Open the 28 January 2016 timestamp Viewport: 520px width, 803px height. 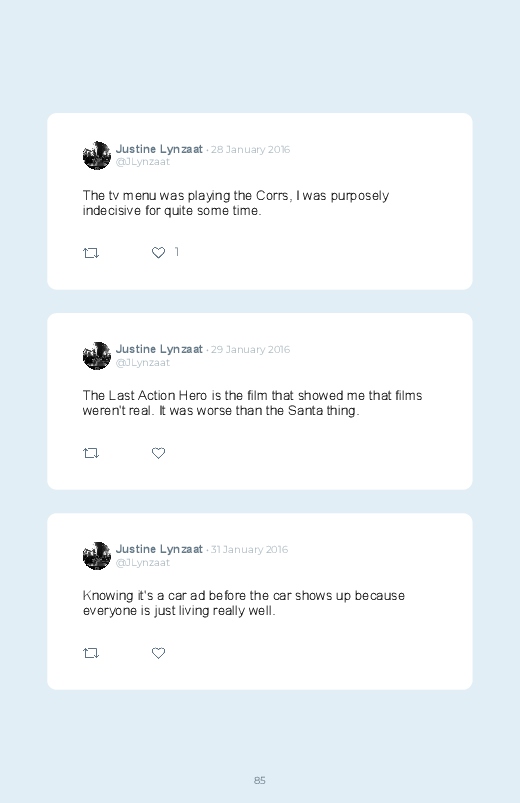pos(251,150)
